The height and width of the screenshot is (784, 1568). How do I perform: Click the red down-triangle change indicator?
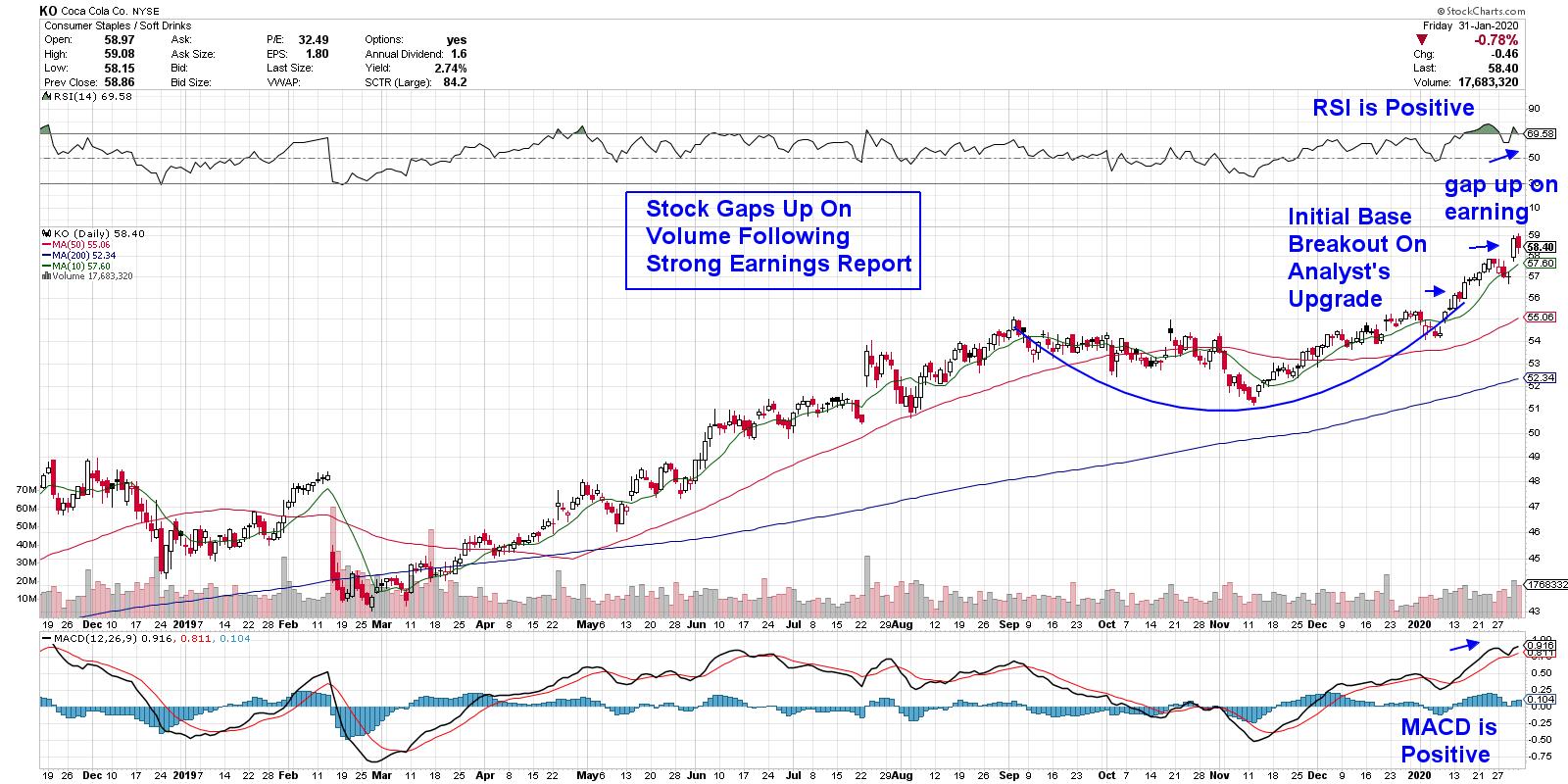coord(1423,41)
